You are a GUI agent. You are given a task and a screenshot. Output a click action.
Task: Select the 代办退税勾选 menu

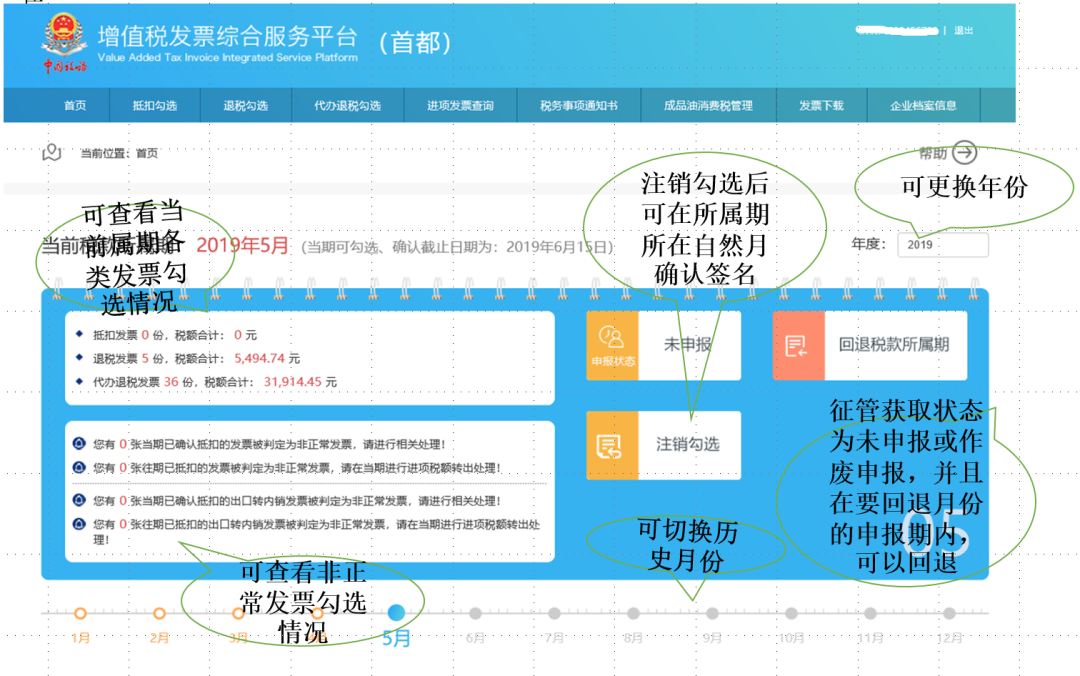coord(348,105)
